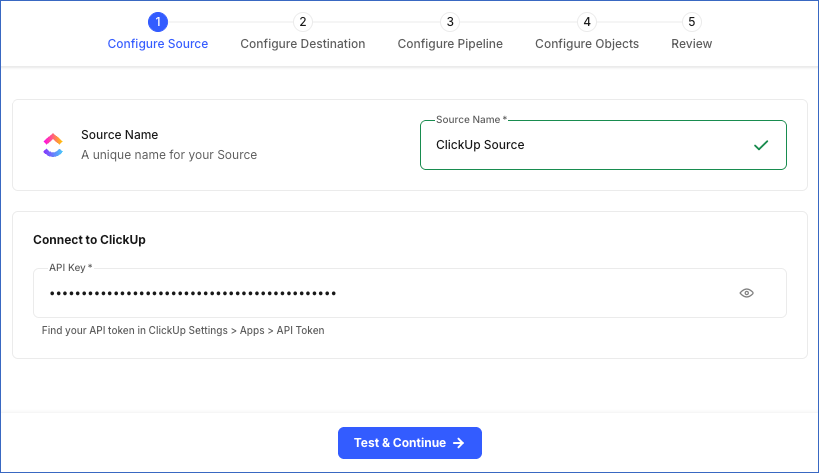Click the bold 'Source Name' title beside the logo

point(120,135)
